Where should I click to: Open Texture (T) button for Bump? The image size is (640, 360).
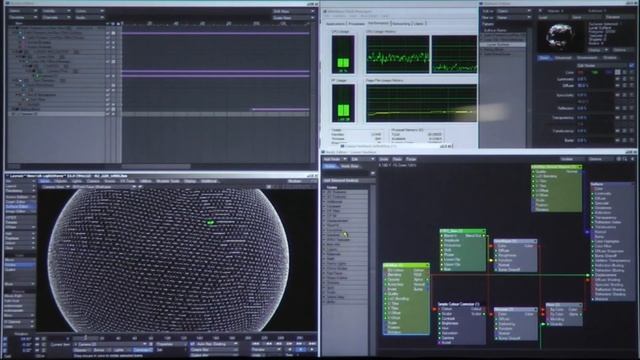point(632,140)
